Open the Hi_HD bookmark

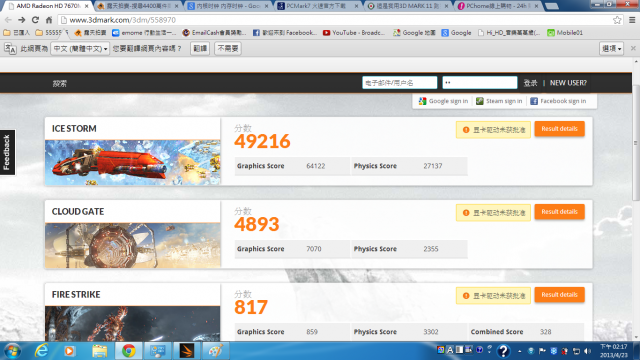509,33
